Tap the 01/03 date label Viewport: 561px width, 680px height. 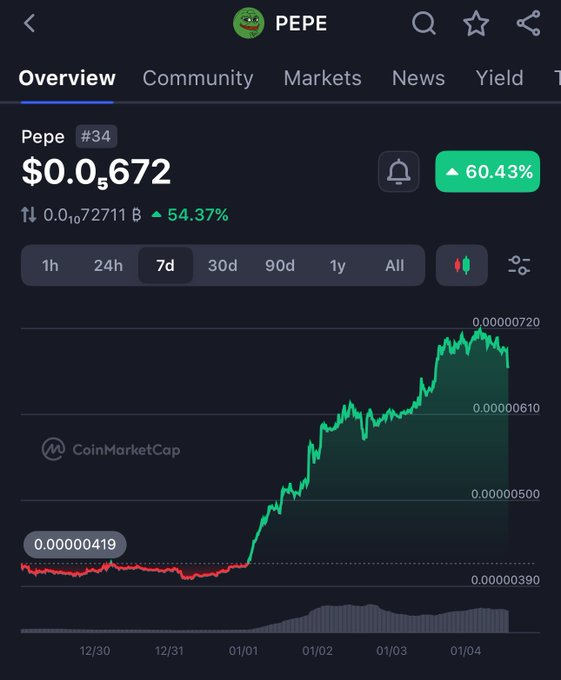pos(391,651)
